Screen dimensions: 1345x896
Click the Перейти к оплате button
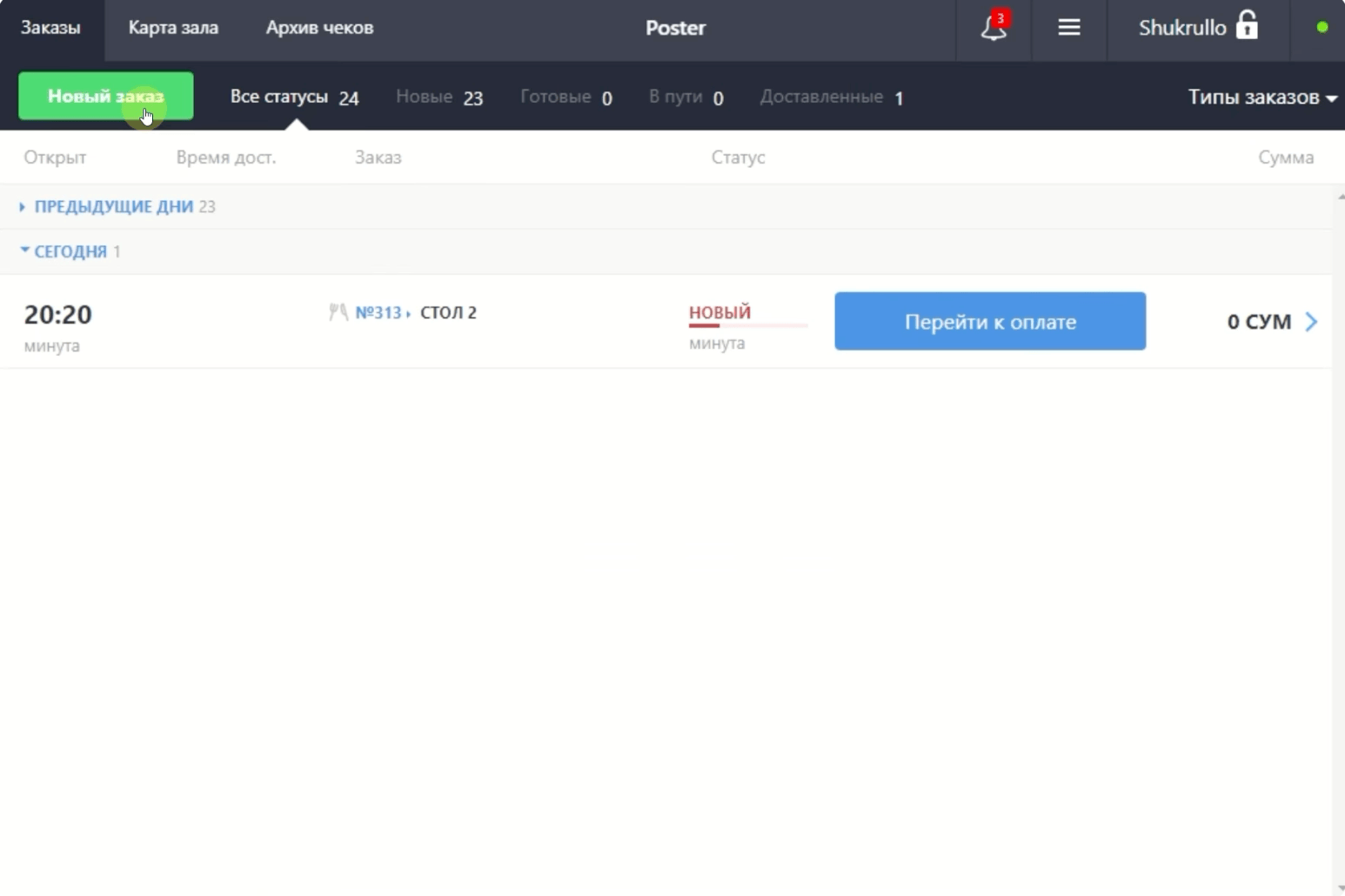[989, 322]
